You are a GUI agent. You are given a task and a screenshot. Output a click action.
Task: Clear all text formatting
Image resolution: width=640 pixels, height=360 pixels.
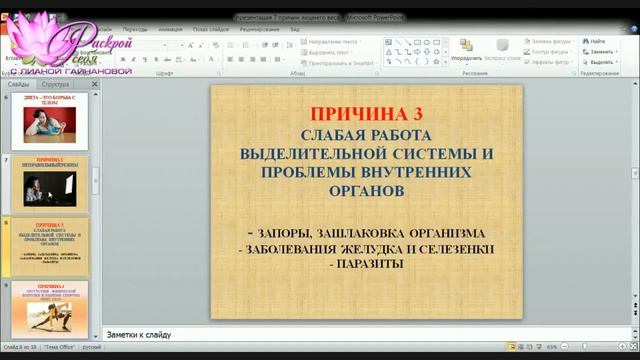[x=216, y=45]
